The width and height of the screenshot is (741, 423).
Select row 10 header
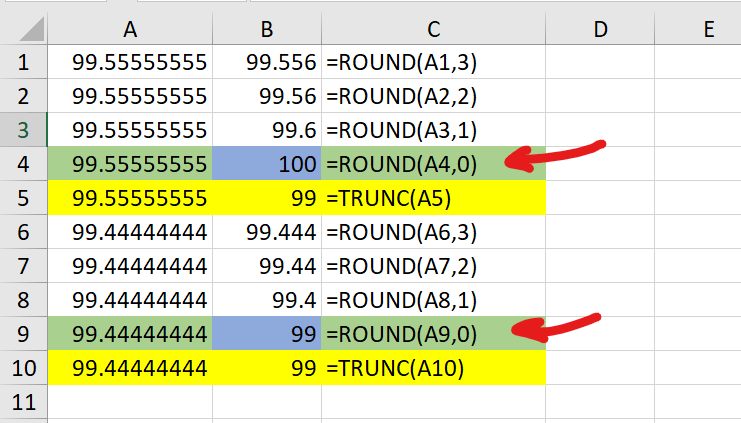23,368
